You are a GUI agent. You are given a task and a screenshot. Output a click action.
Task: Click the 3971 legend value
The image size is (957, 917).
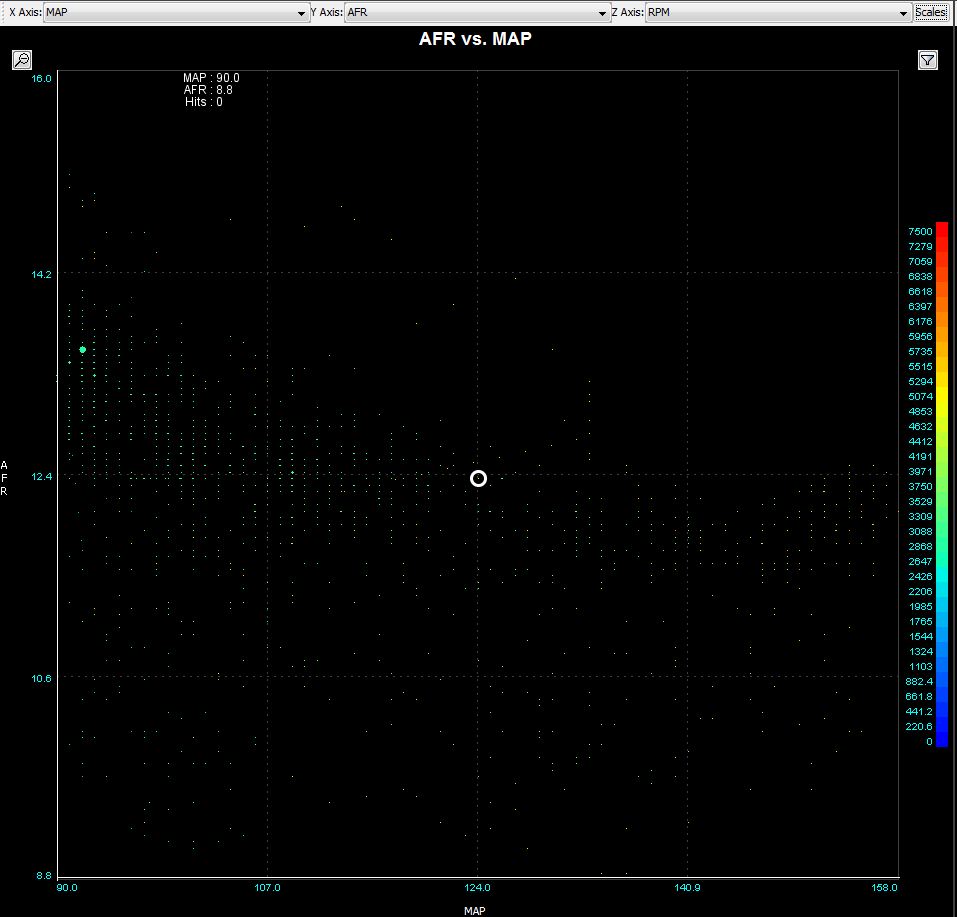[919, 471]
